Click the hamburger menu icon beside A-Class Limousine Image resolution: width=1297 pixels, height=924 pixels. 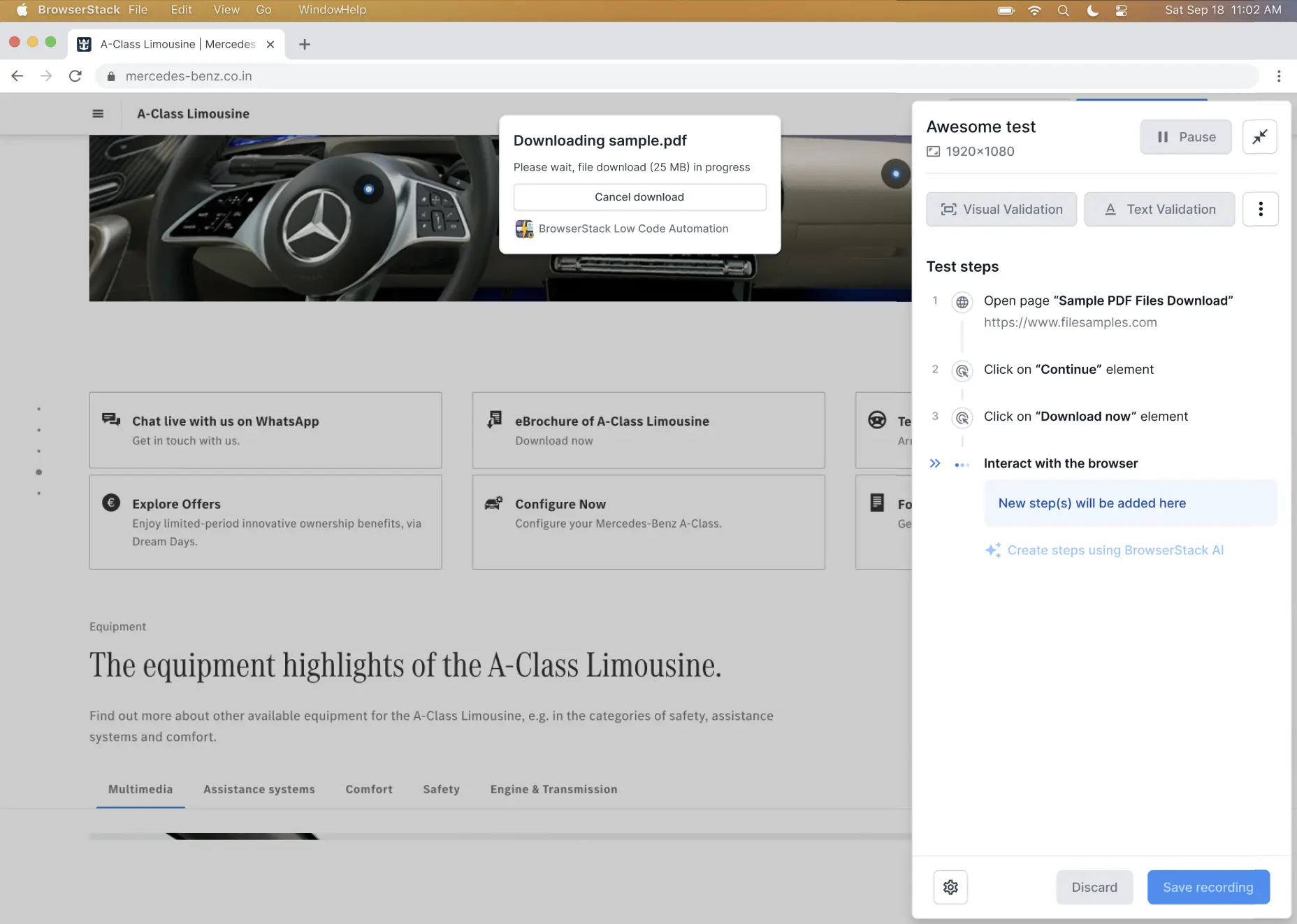(98, 114)
